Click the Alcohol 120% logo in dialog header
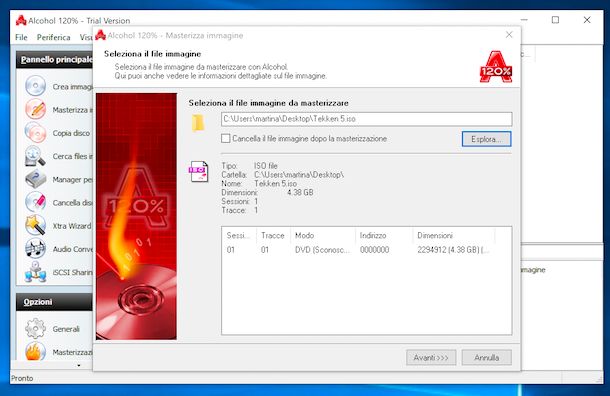 click(496, 67)
